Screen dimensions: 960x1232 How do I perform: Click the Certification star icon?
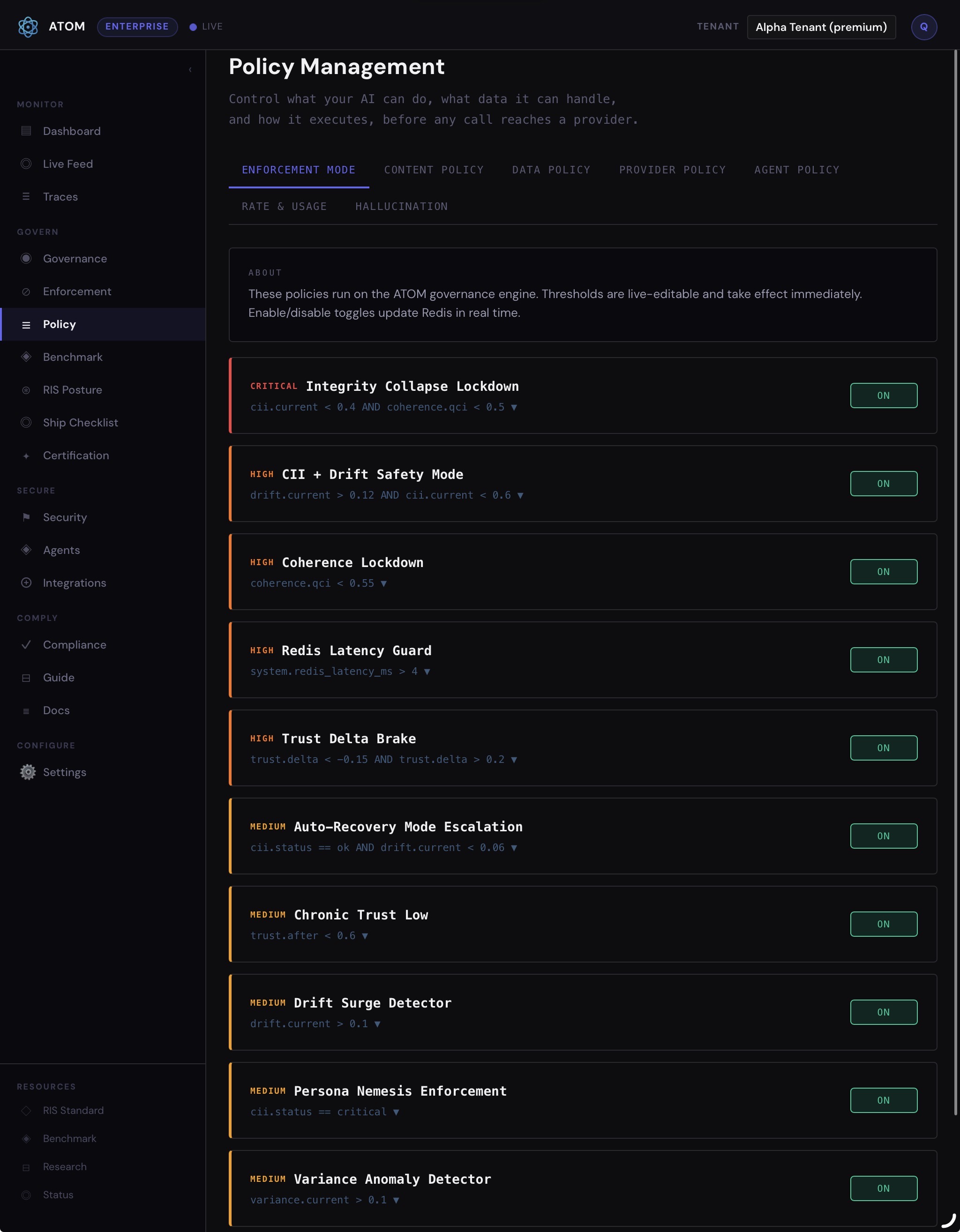point(26,456)
